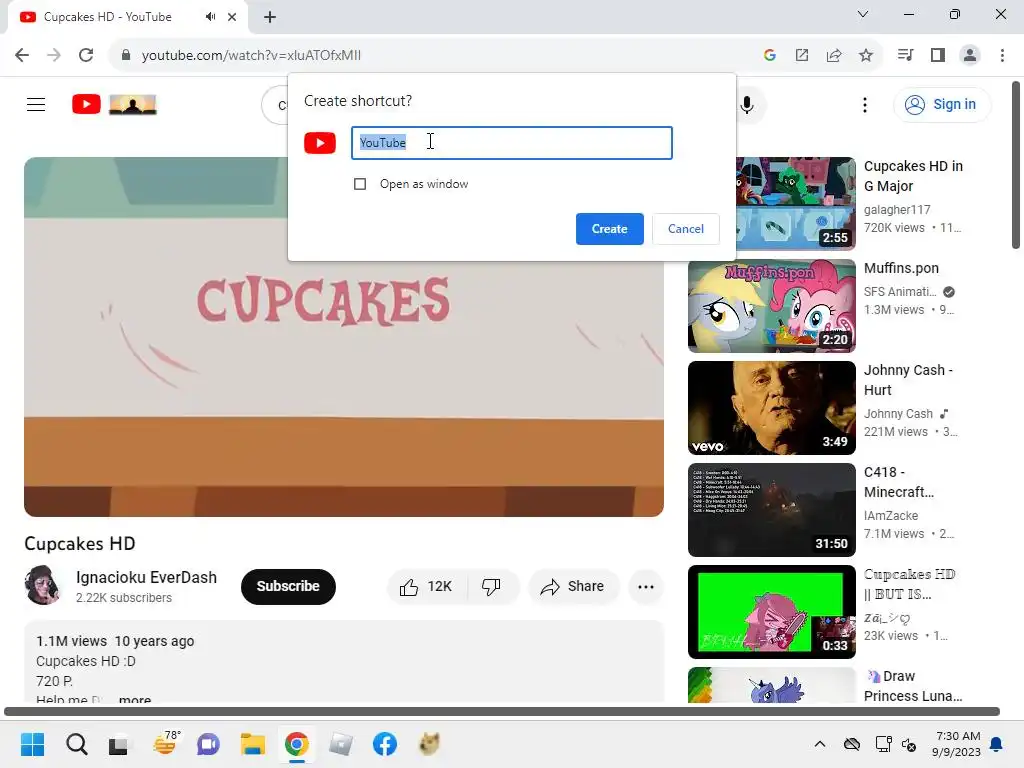The image size is (1024, 768).
Task: Click the vertical page scrollbar
Action: tap(1016, 165)
